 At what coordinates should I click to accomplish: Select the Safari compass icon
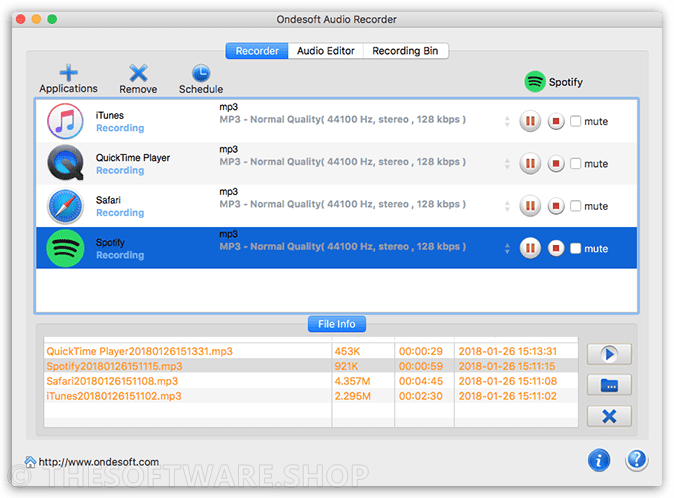tap(65, 206)
